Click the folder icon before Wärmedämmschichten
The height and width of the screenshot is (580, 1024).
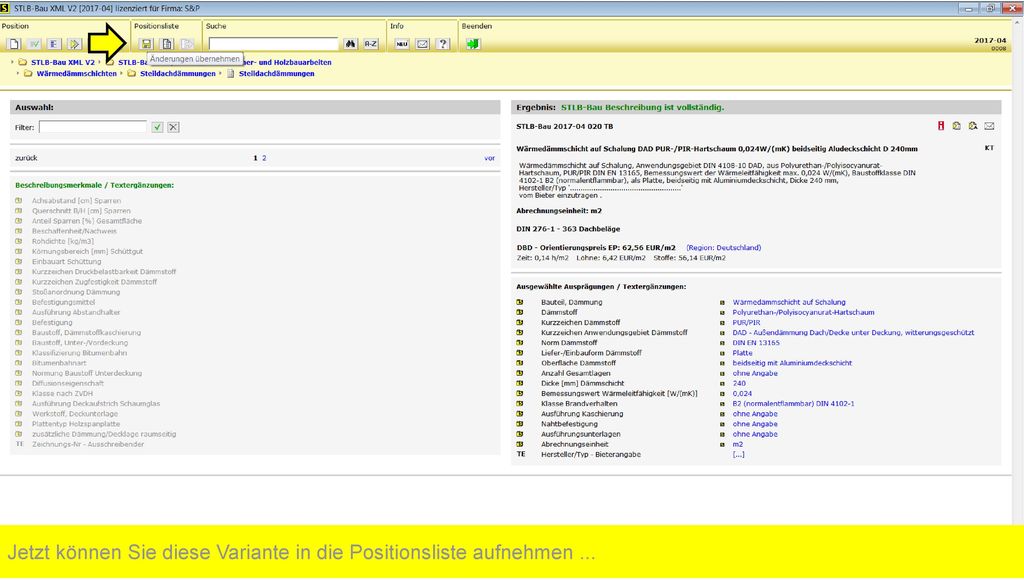[x=28, y=74]
